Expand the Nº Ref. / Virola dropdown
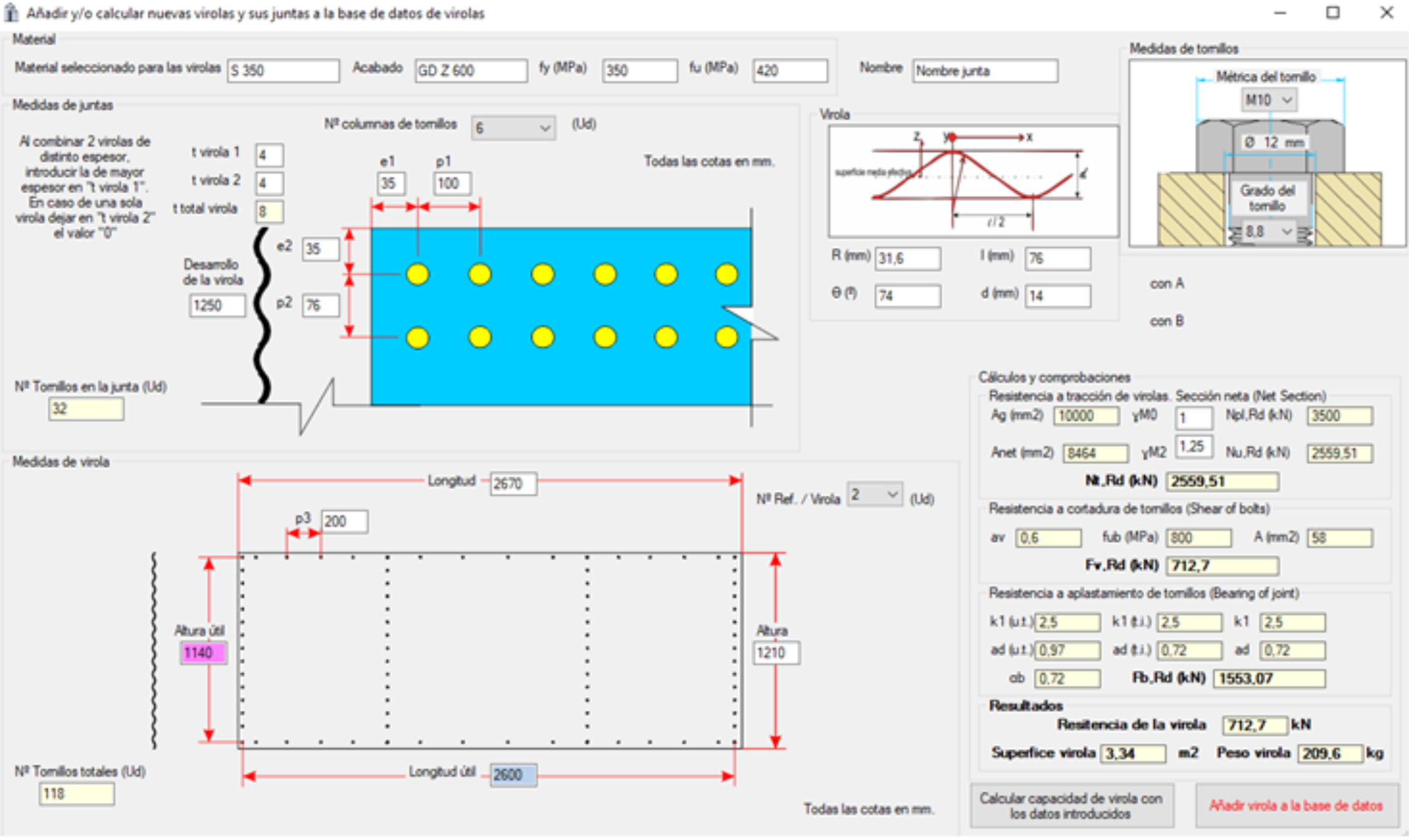The width and height of the screenshot is (1409, 840). pyautogui.click(x=874, y=495)
